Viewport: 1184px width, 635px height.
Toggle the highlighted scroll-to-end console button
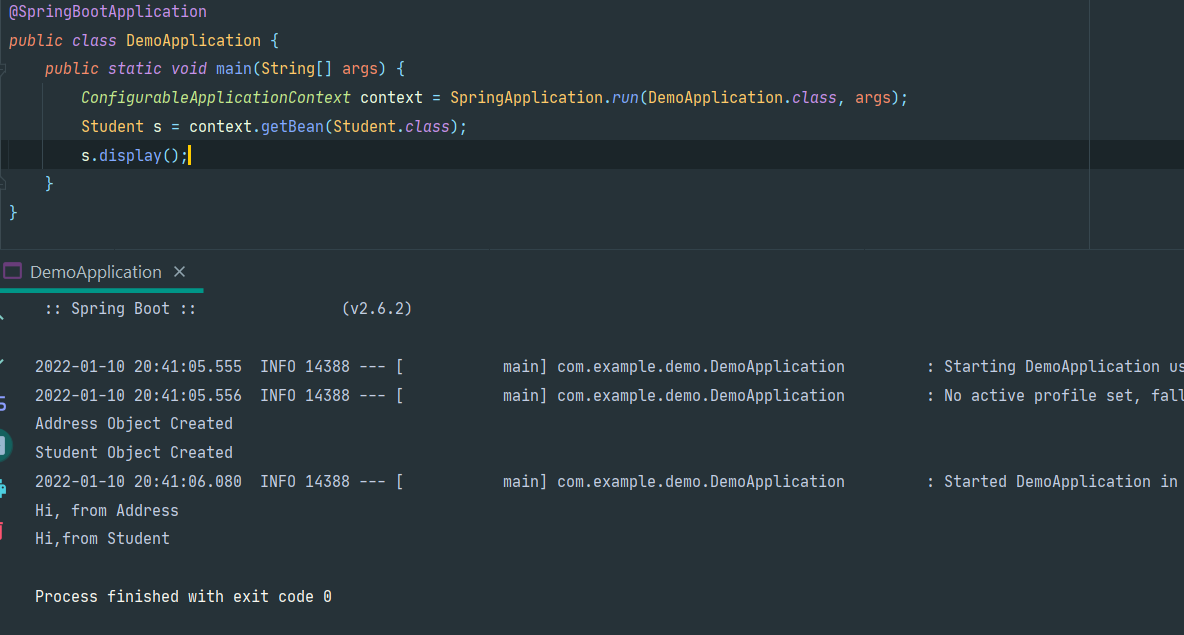(4, 446)
